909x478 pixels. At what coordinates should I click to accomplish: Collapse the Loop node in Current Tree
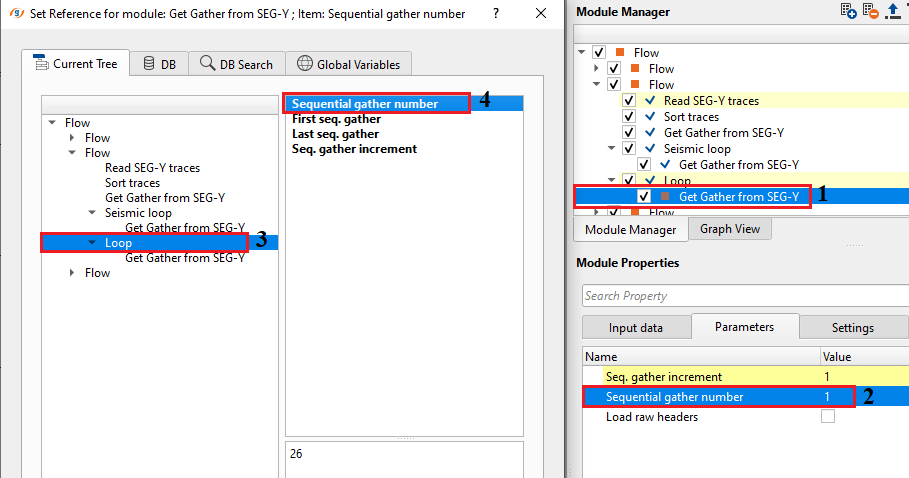(x=92, y=243)
